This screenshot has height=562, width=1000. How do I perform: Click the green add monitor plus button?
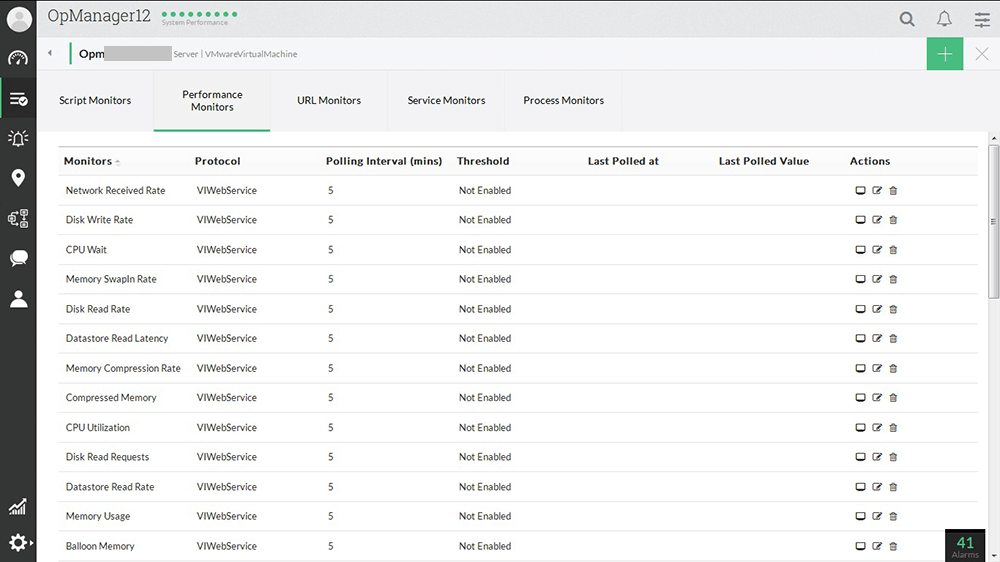(x=944, y=54)
